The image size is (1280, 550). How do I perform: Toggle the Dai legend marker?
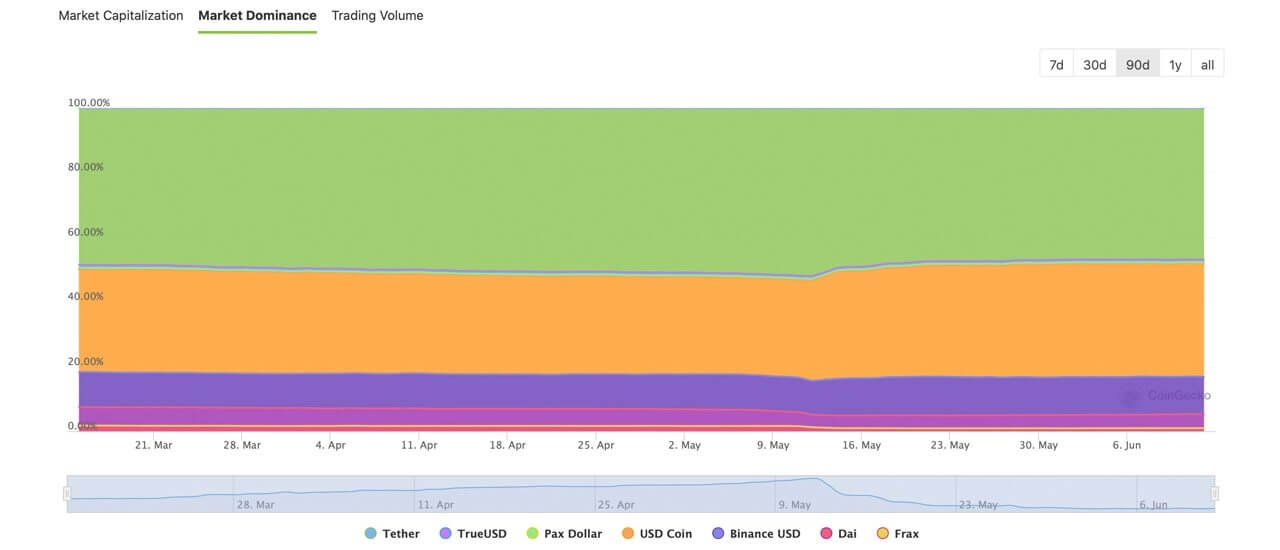coord(826,534)
